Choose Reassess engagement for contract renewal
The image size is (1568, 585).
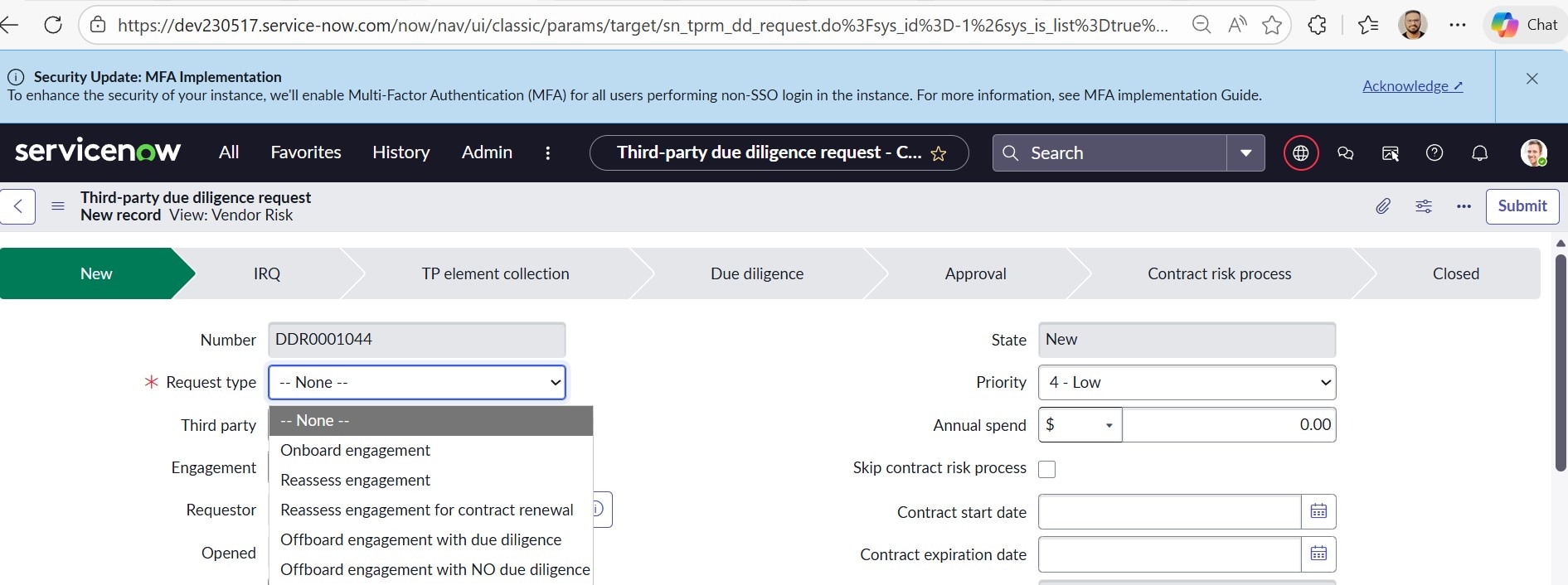tap(431, 510)
